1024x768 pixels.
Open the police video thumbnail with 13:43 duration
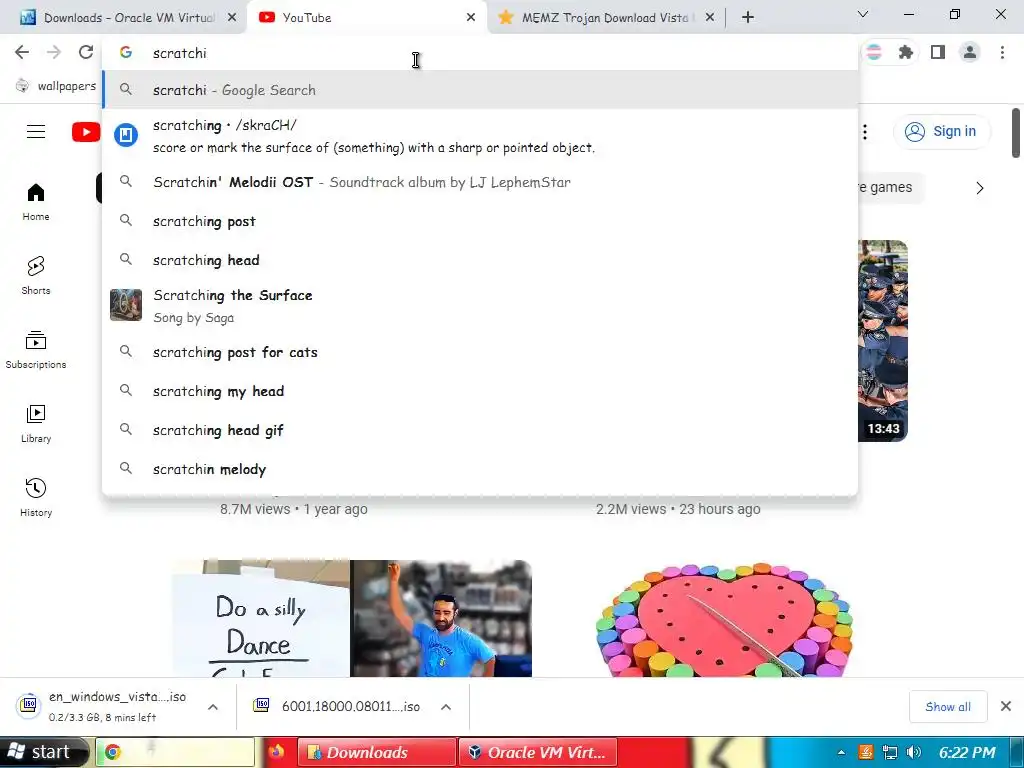(x=883, y=340)
